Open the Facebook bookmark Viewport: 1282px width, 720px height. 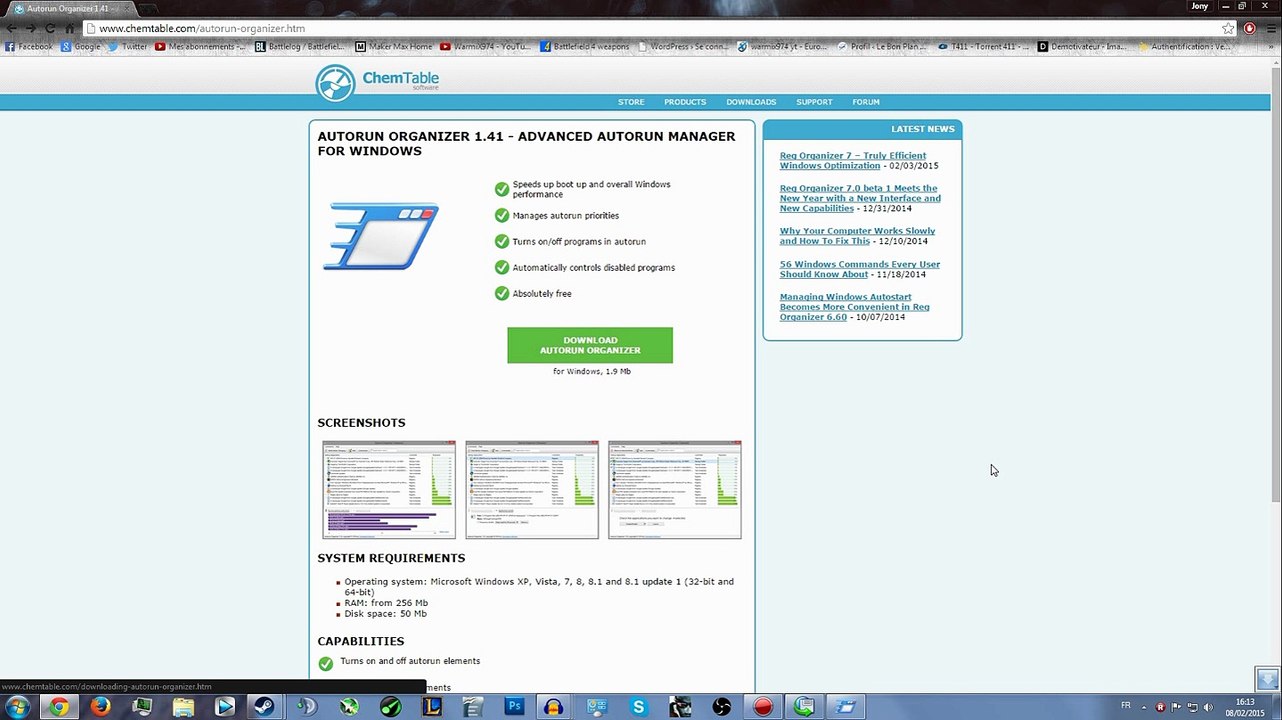click(x=29, y=46)
